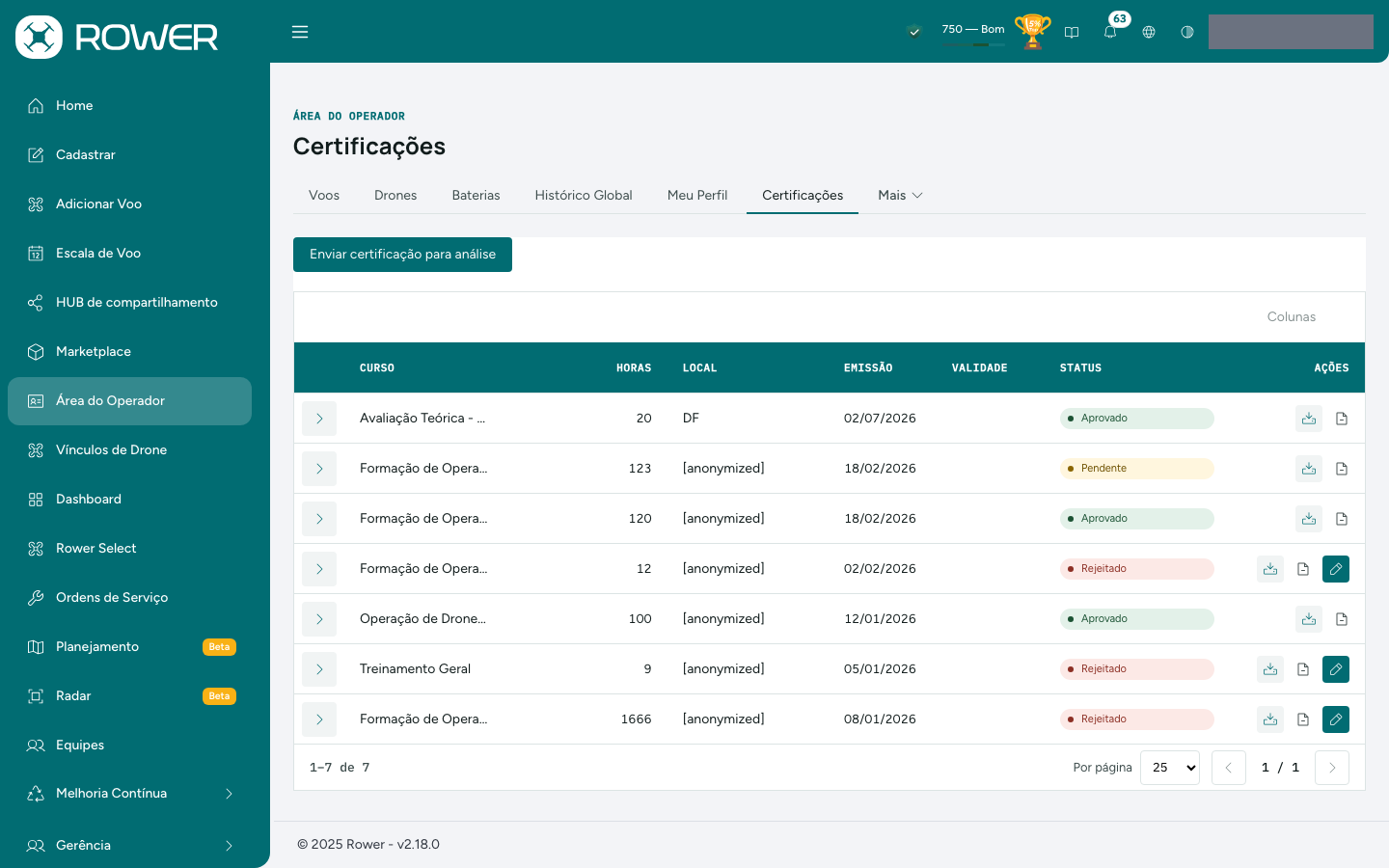This screenshot has height=868, width=1389.
Task: Download Operação de Drone certificate
Action: coord(1309,619)
